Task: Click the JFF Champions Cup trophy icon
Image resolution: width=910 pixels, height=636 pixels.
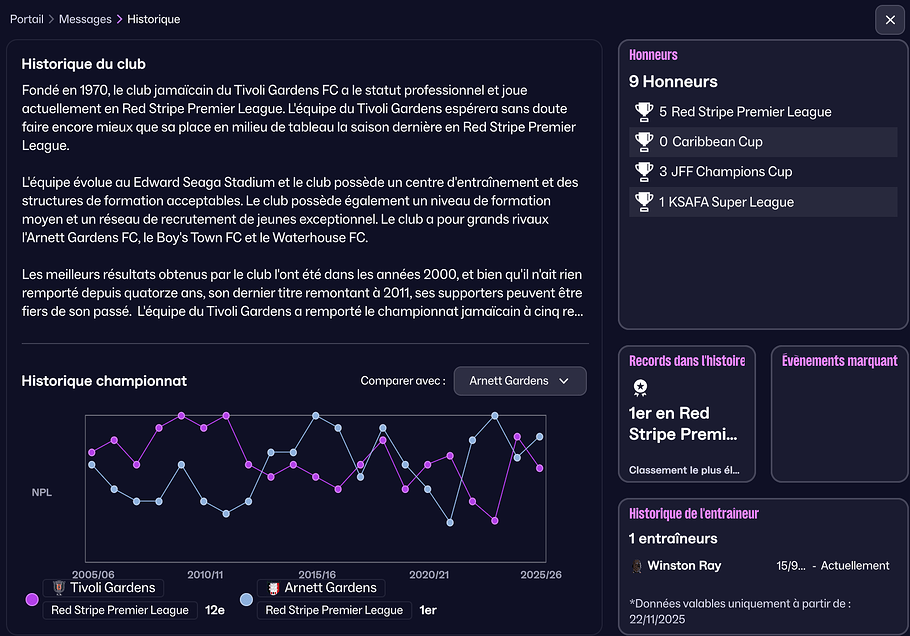Action: [x=644, y=172]
